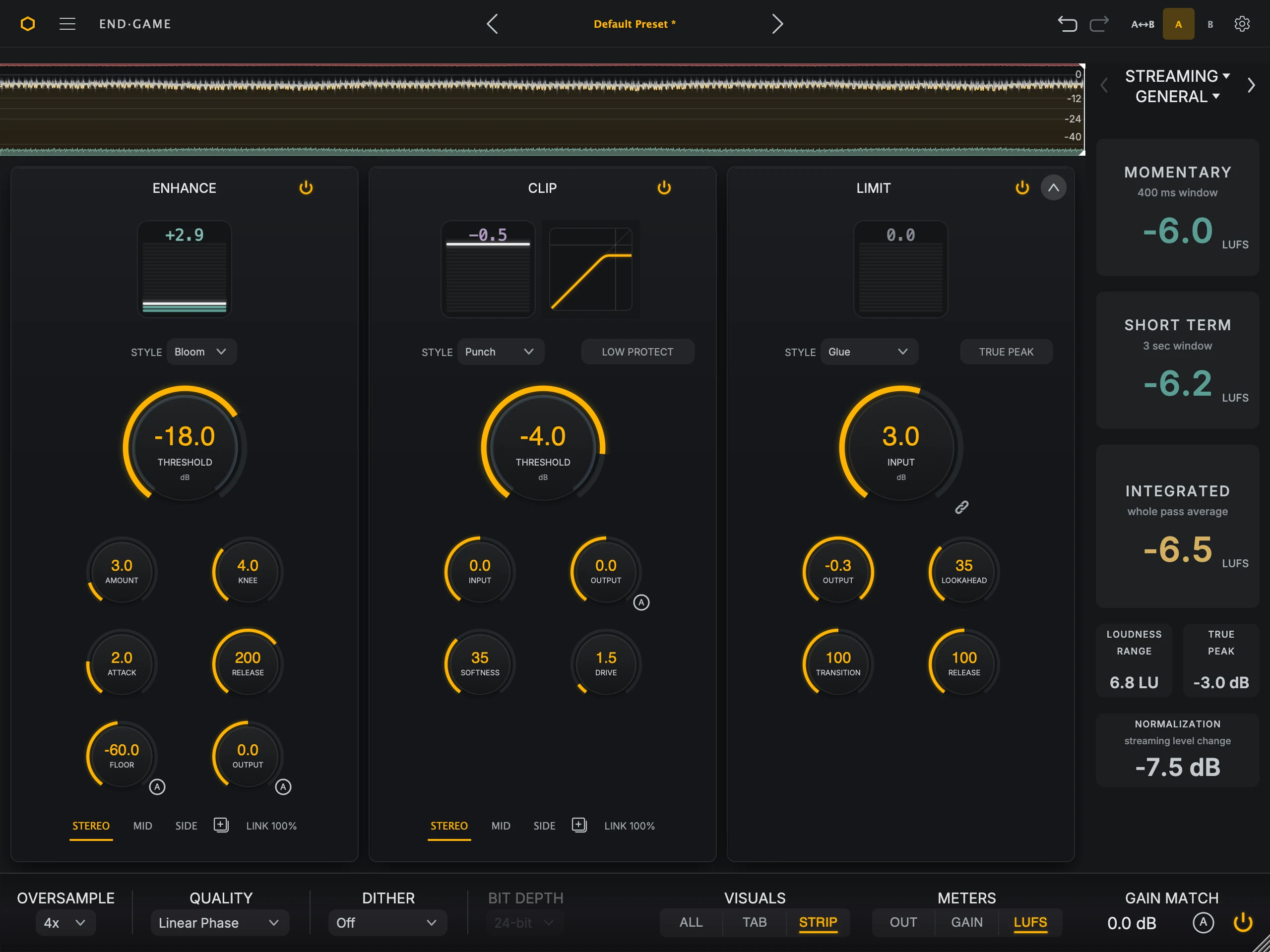Collapse the Limit panel with chevron
The height and width of the screenshot is (952, 1270).
point(1054,187)
